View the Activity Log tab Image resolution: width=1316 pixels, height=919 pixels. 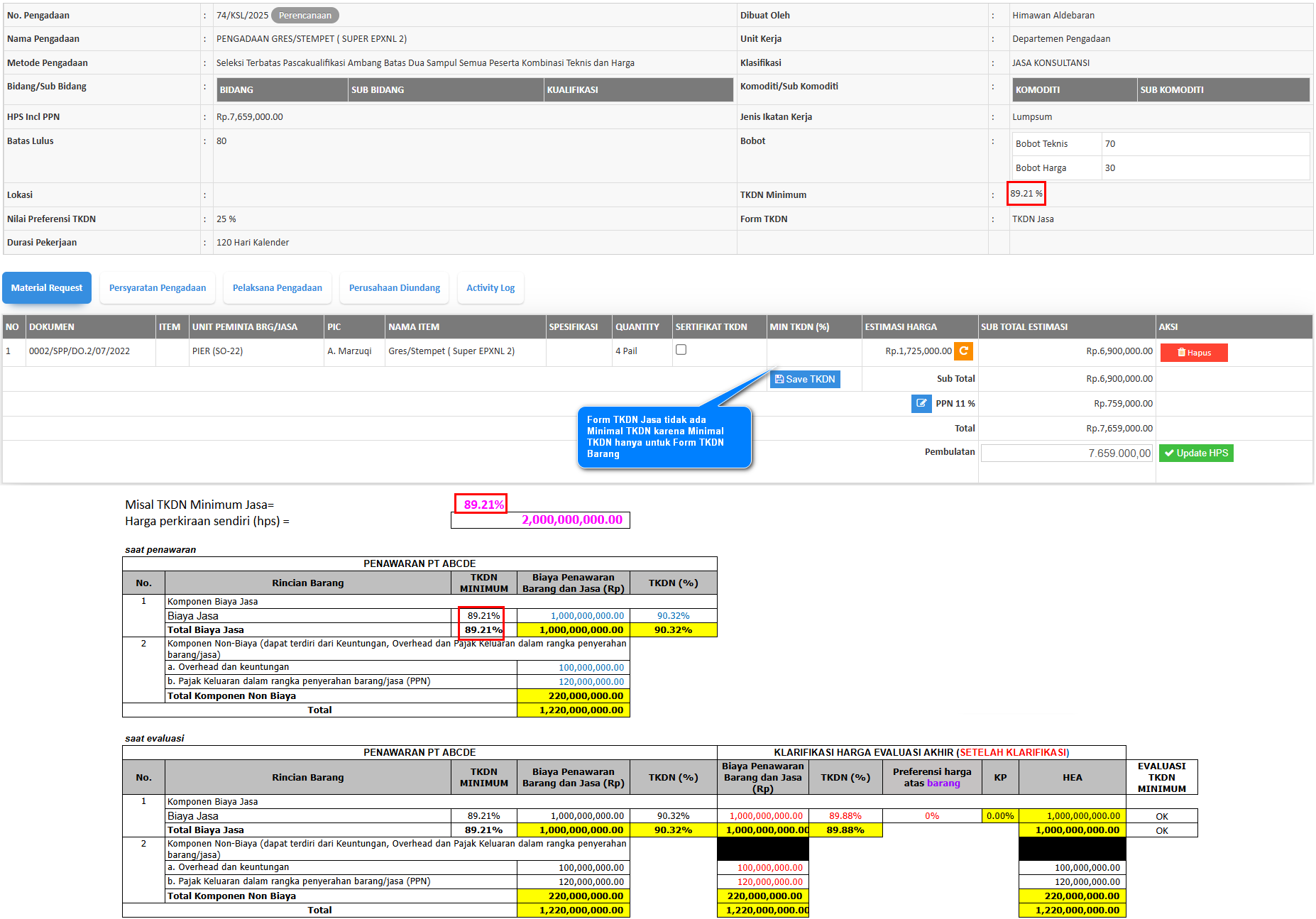pyautogui.click(x=490, y=288)
